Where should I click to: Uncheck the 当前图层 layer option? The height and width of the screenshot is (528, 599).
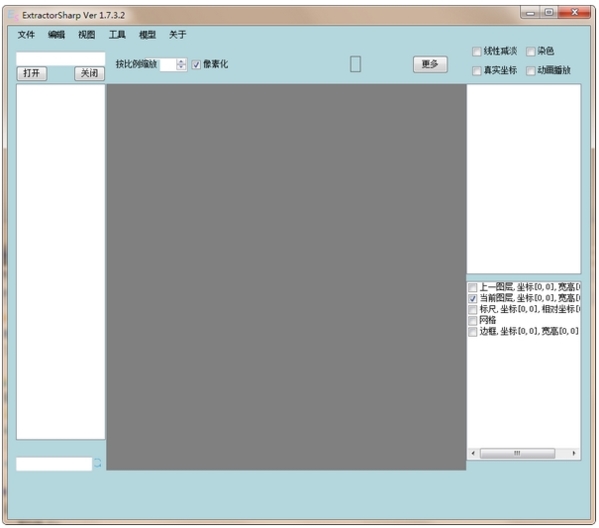473,298
